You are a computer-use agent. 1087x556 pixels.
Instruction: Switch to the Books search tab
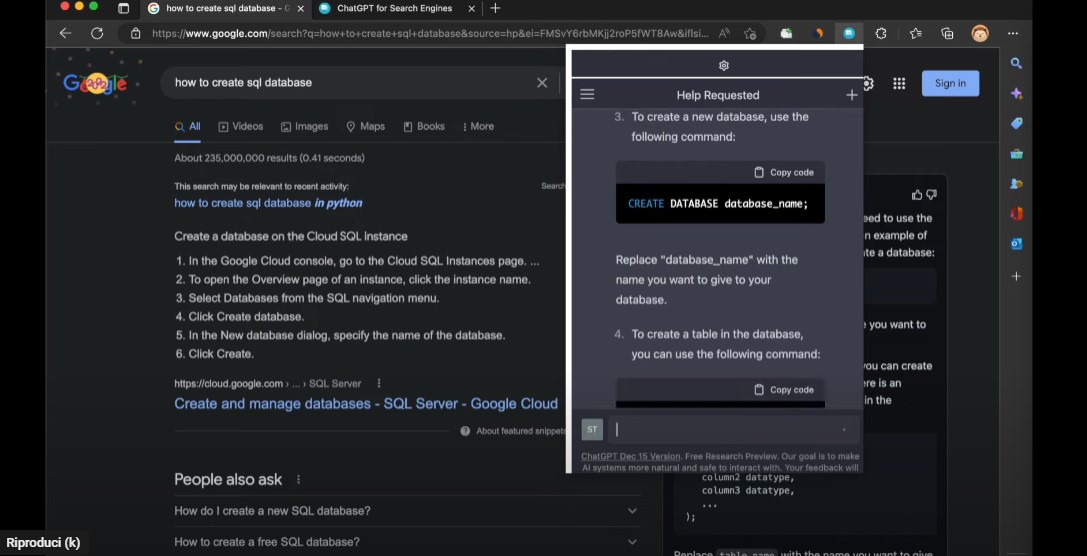(x=424, y=126)
